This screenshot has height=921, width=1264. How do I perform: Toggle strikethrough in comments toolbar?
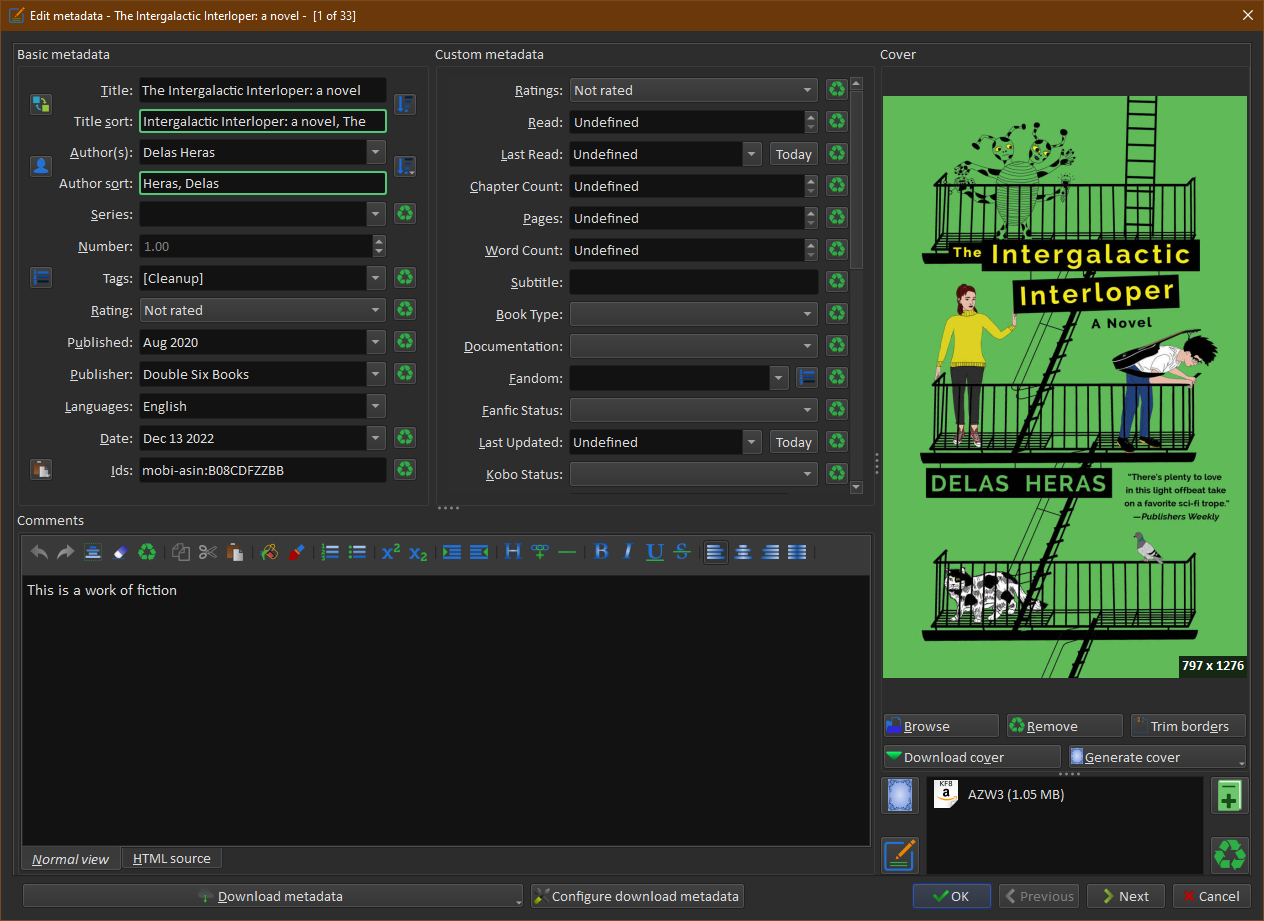pyautogui.click(x=682, y=552)
